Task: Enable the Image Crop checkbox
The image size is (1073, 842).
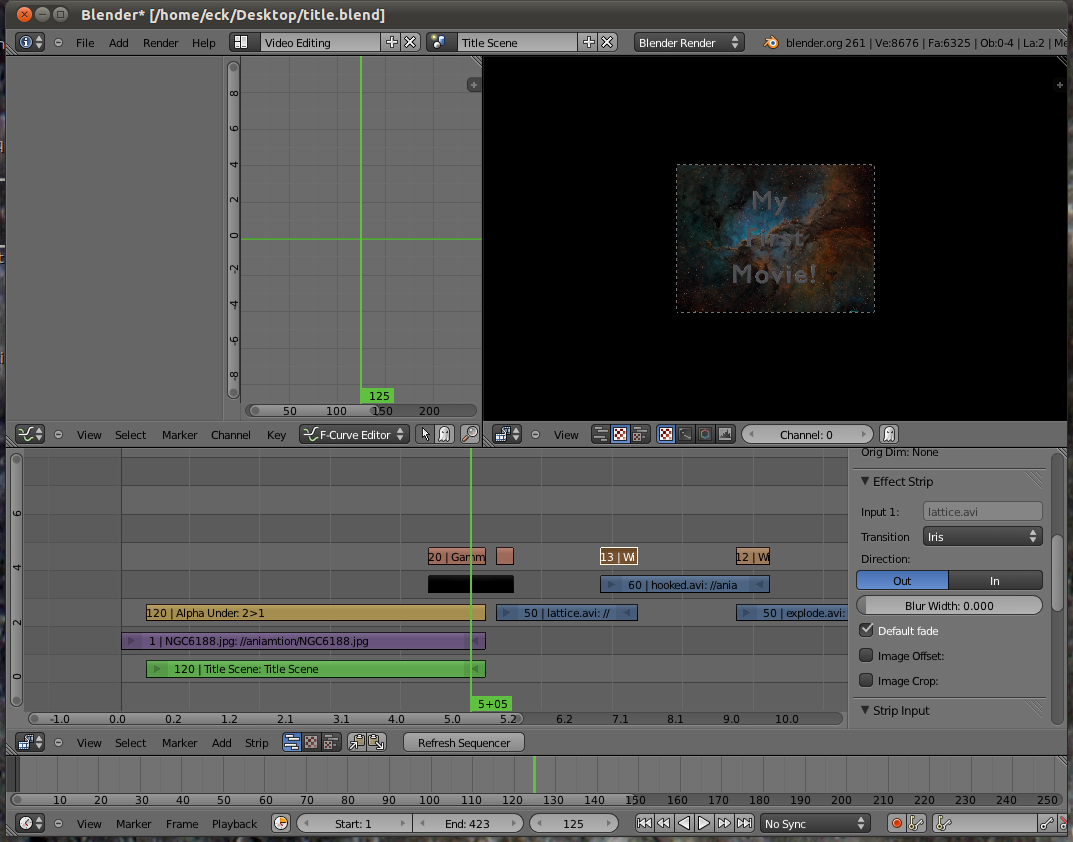Action: 866,680
